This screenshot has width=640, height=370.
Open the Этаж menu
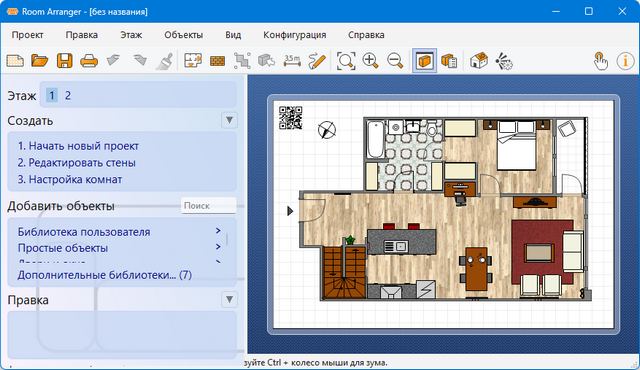click(131, 35)
